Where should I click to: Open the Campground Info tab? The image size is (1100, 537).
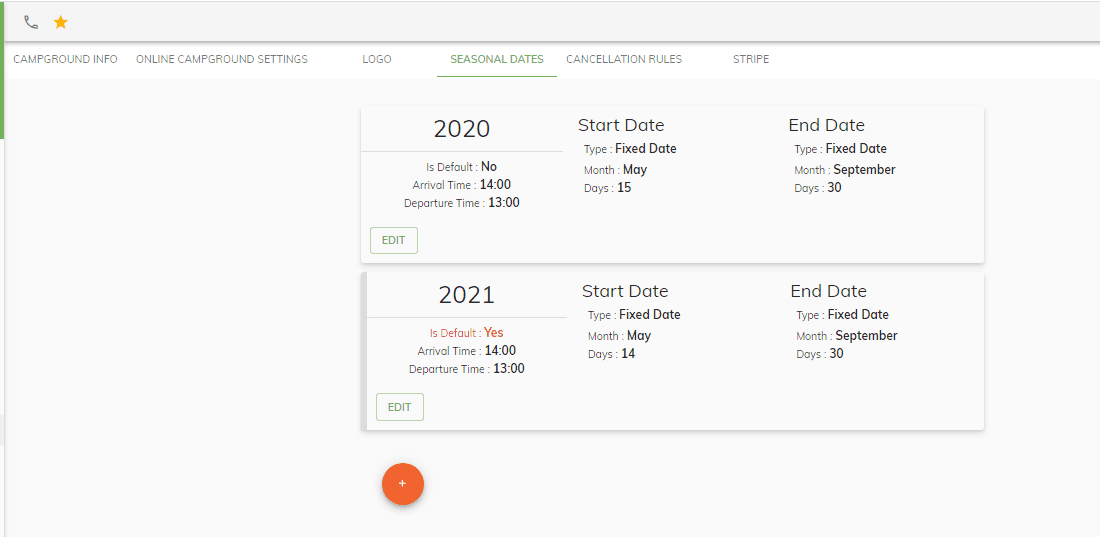coord(65,60)
